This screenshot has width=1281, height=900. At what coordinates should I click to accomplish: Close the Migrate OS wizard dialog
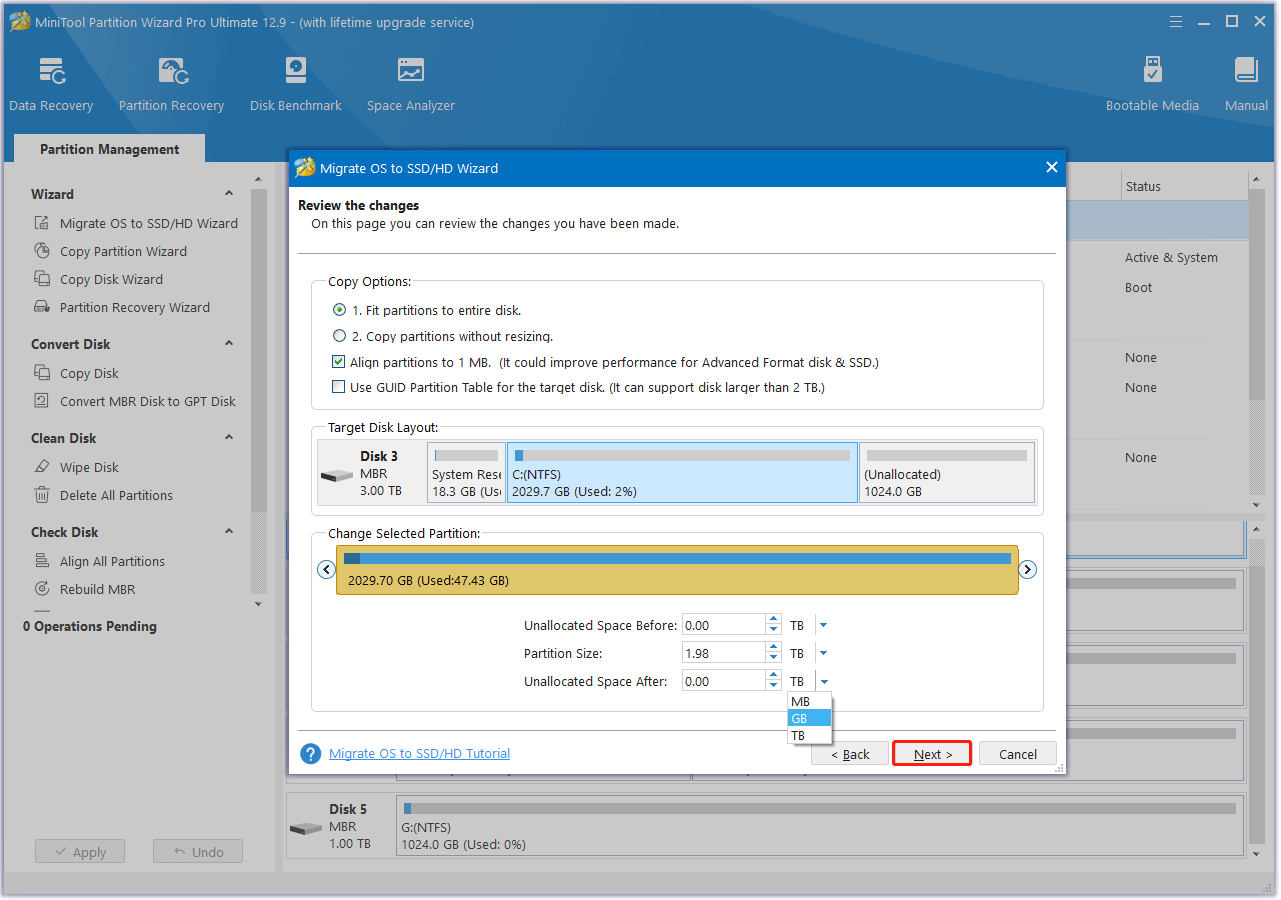coord(1051,168)
